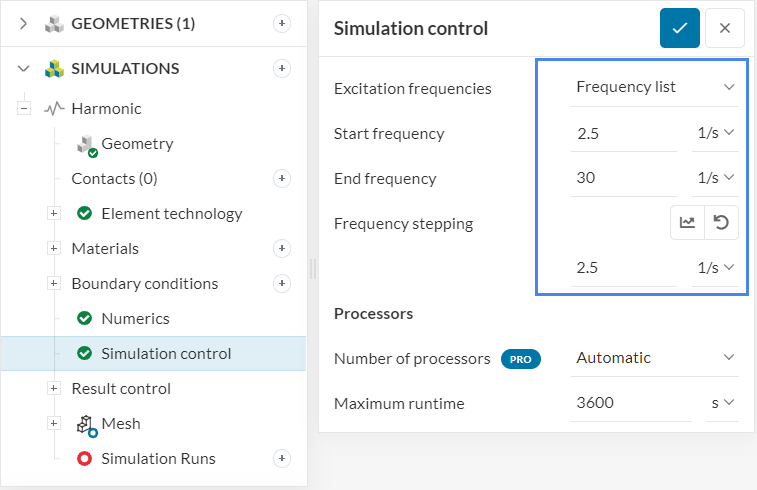Open the frequency stepping chart icon
This screenshot has width=757, height=490.
(687, 223)
